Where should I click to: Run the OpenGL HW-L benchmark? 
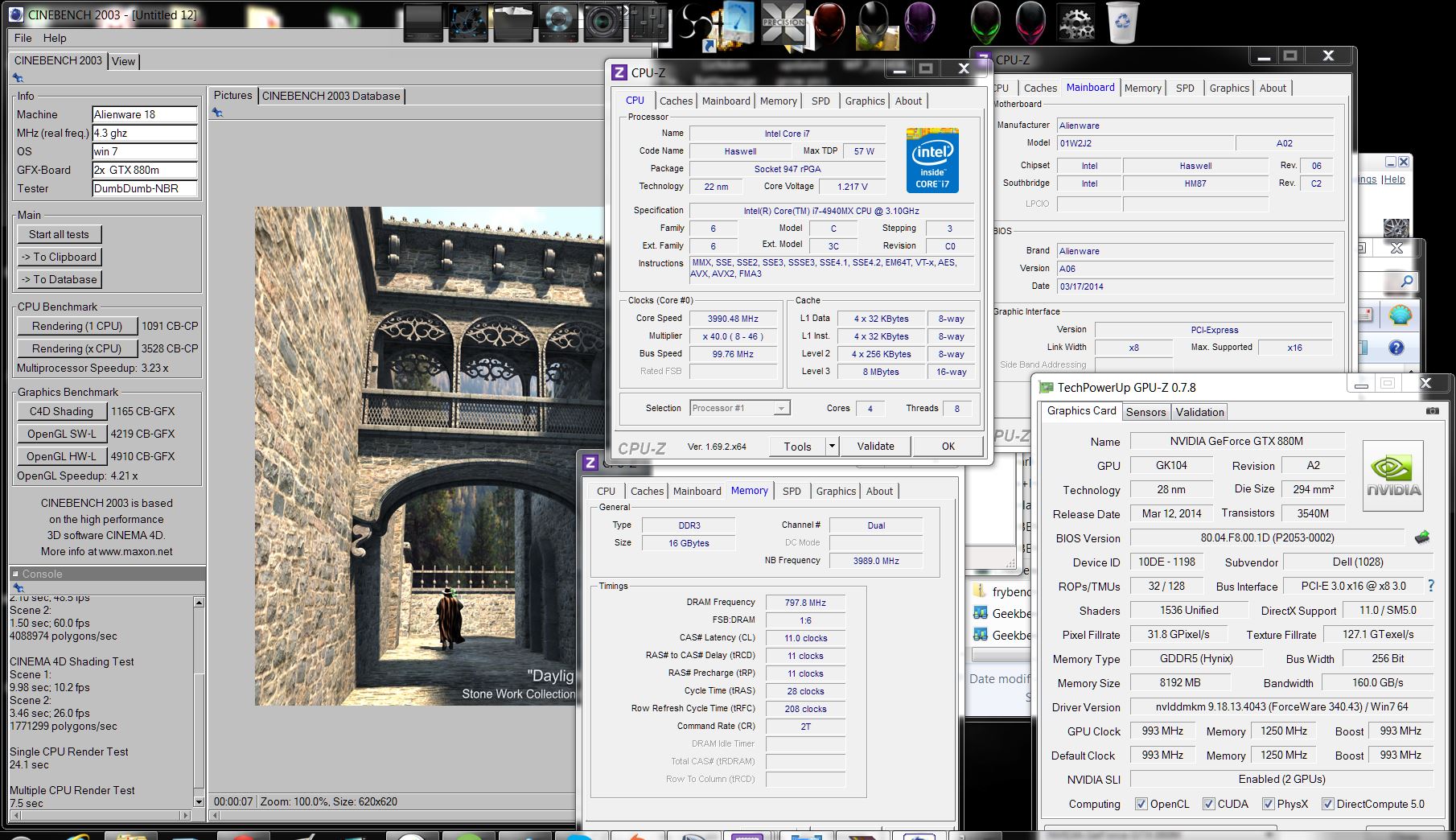pos(62,456)
